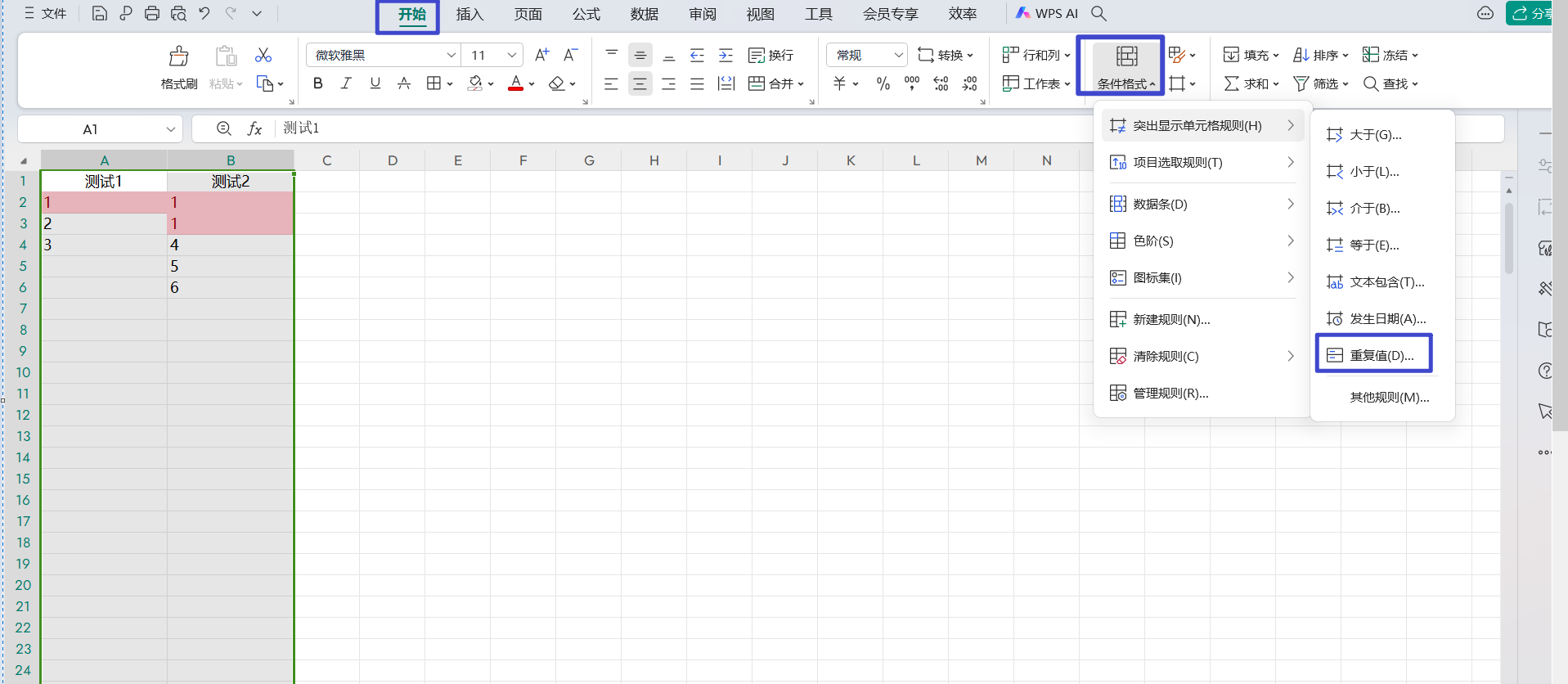The width and height of the screenshot is (1568, 684).
Task: Select the Format Painter (格式刷) tool
Action: coord(179,69)
